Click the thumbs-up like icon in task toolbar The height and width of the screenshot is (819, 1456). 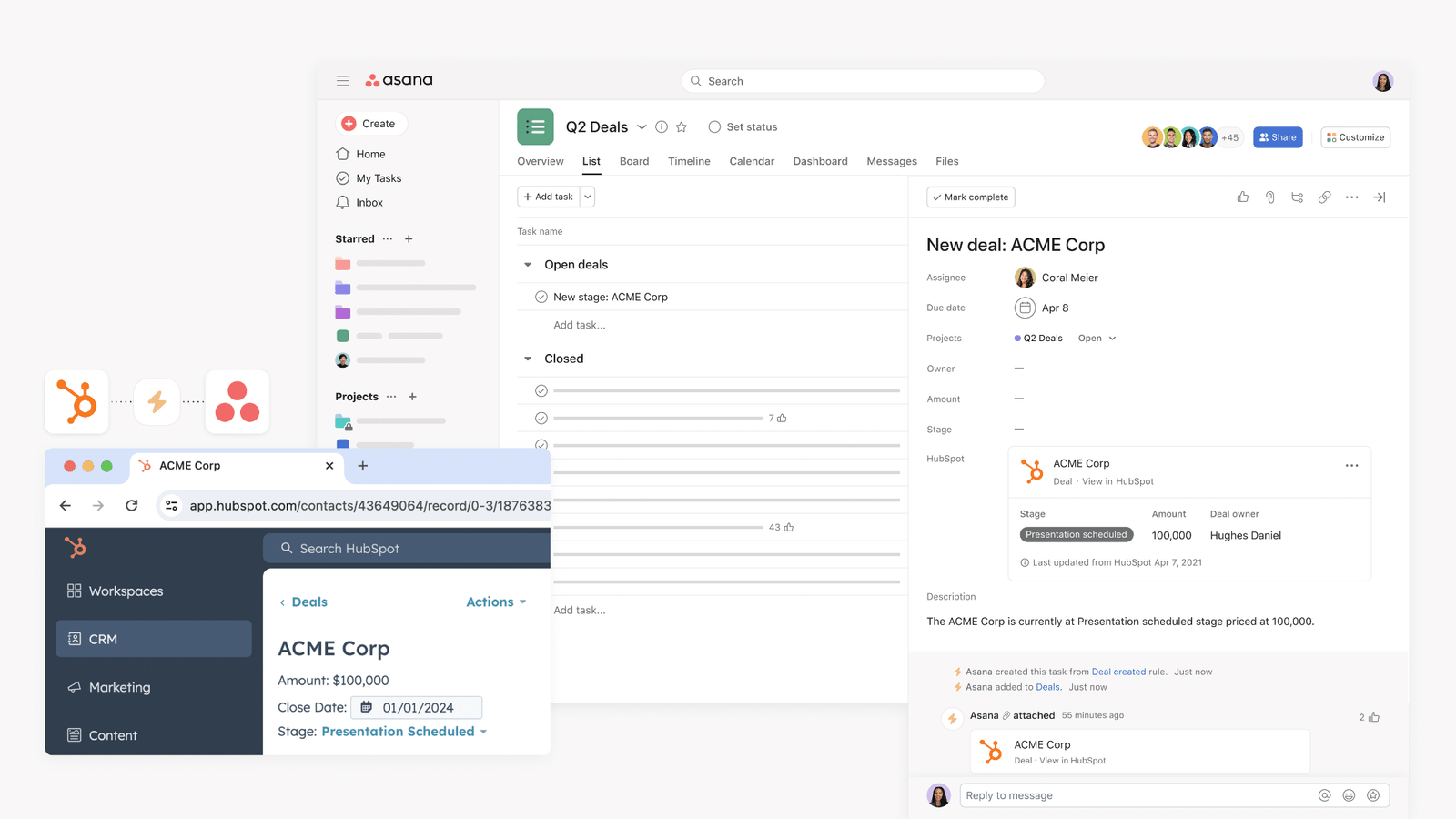click(x=1242, y=197)
